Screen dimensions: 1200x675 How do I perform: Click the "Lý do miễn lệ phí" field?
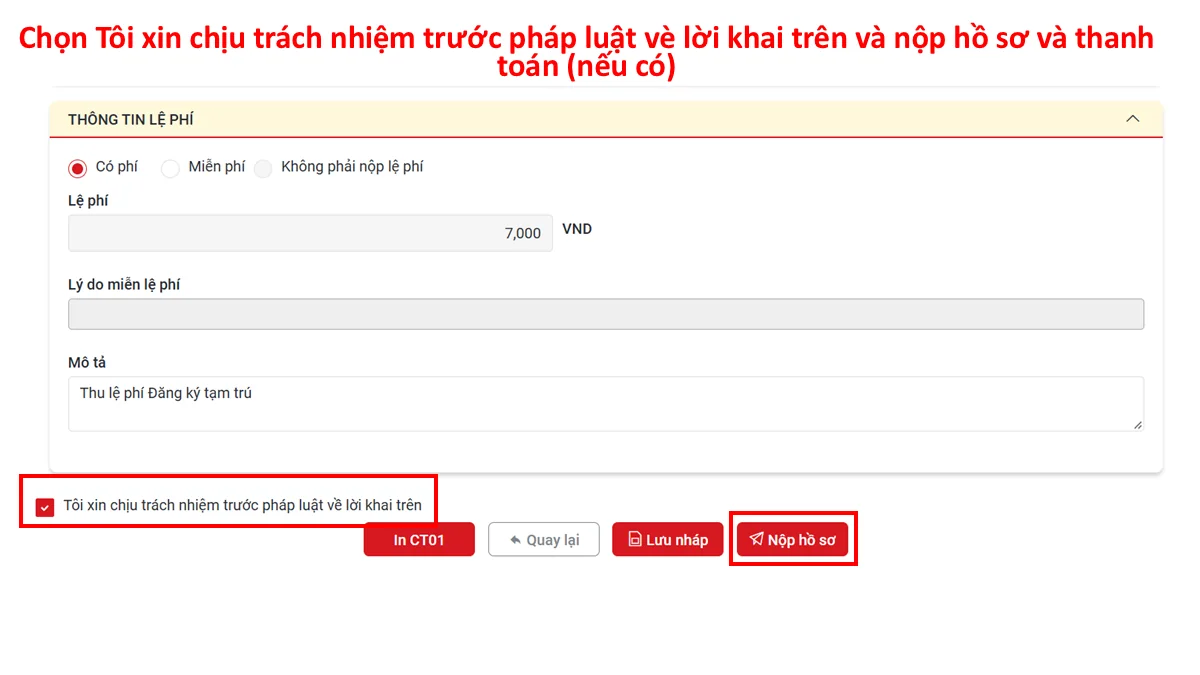click(606, 314)
